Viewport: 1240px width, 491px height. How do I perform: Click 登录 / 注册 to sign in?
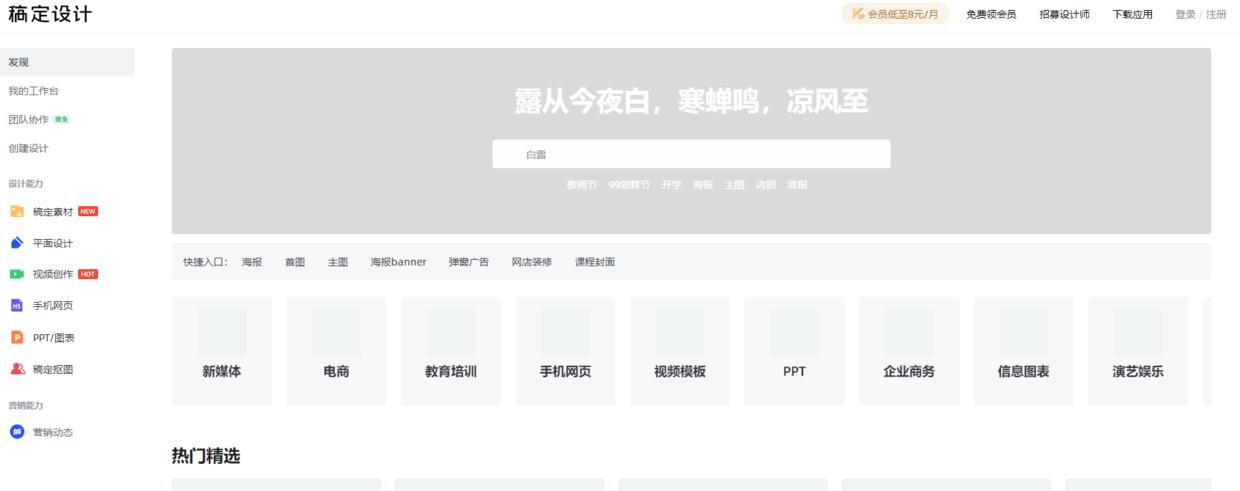coord(1200,15)
